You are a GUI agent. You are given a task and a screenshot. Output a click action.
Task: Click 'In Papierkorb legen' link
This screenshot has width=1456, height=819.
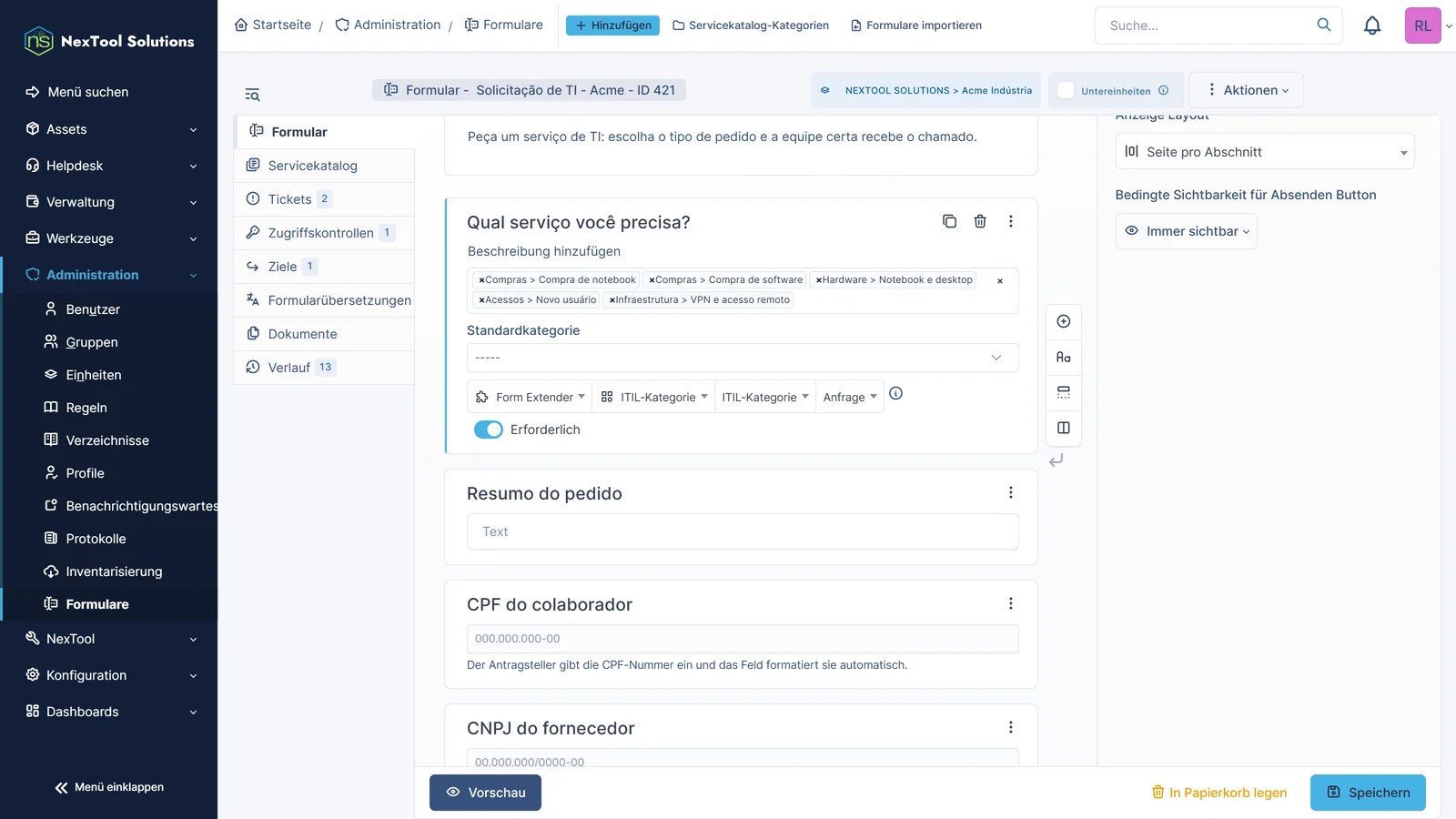(x=1219, y=793)
